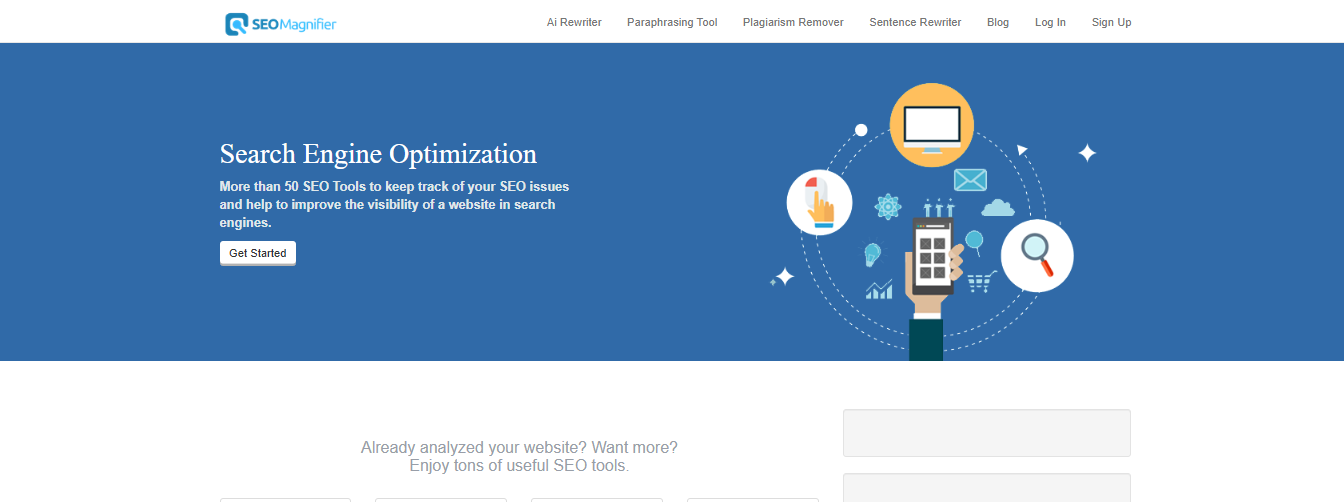Click the 'More than 50 SEO Tools' description

tap(394, 205)
